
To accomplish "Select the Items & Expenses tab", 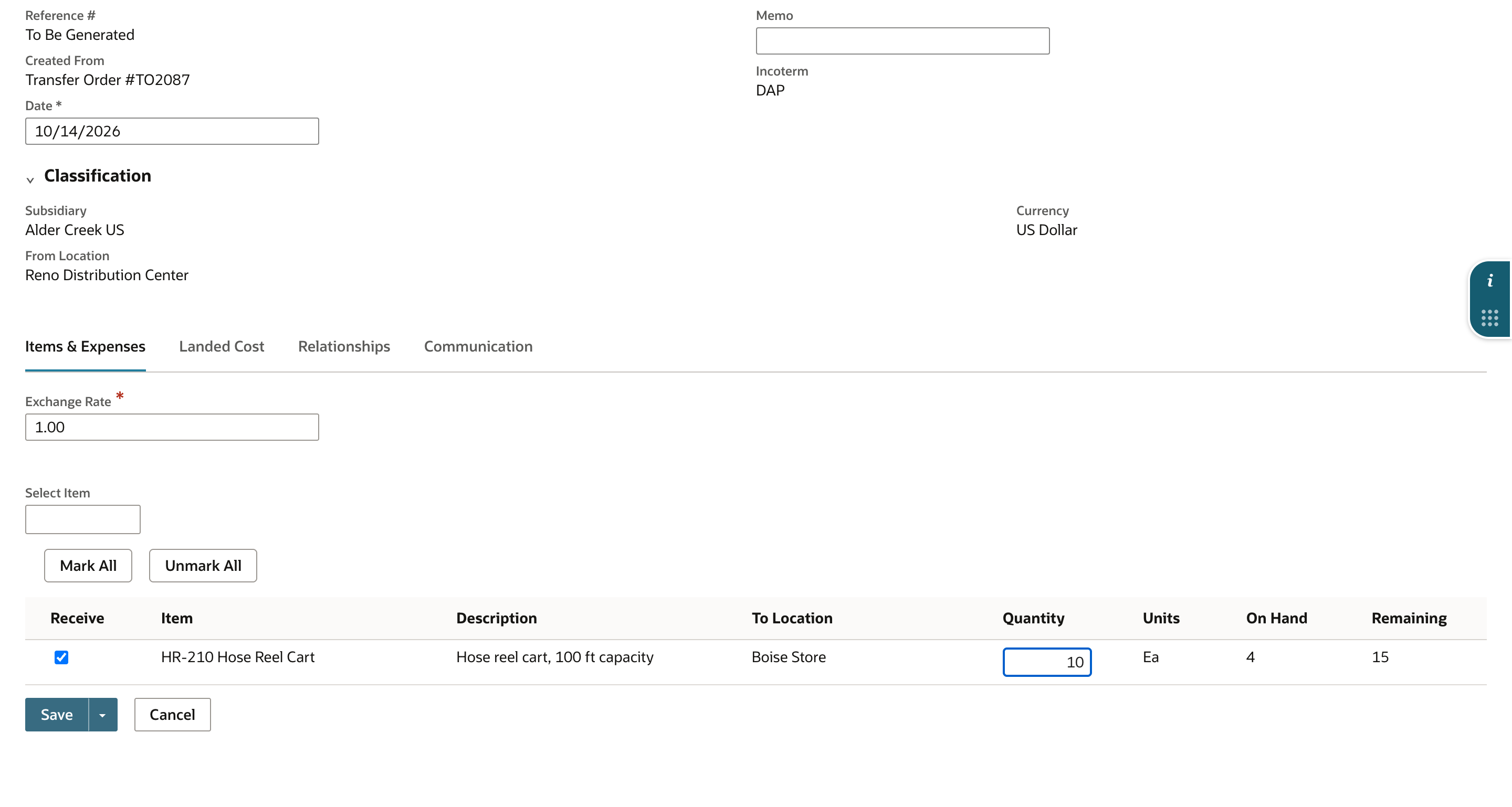I will [85, 347].
